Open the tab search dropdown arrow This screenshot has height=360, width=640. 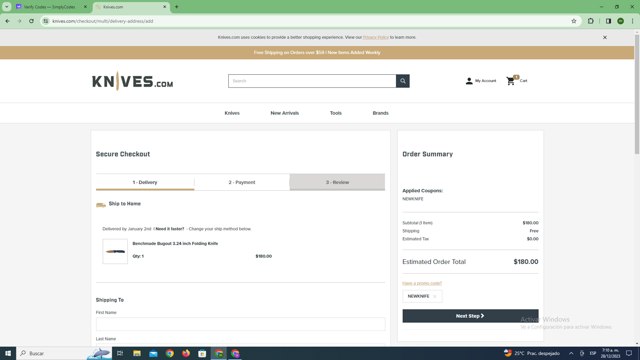tap(7, 7)
